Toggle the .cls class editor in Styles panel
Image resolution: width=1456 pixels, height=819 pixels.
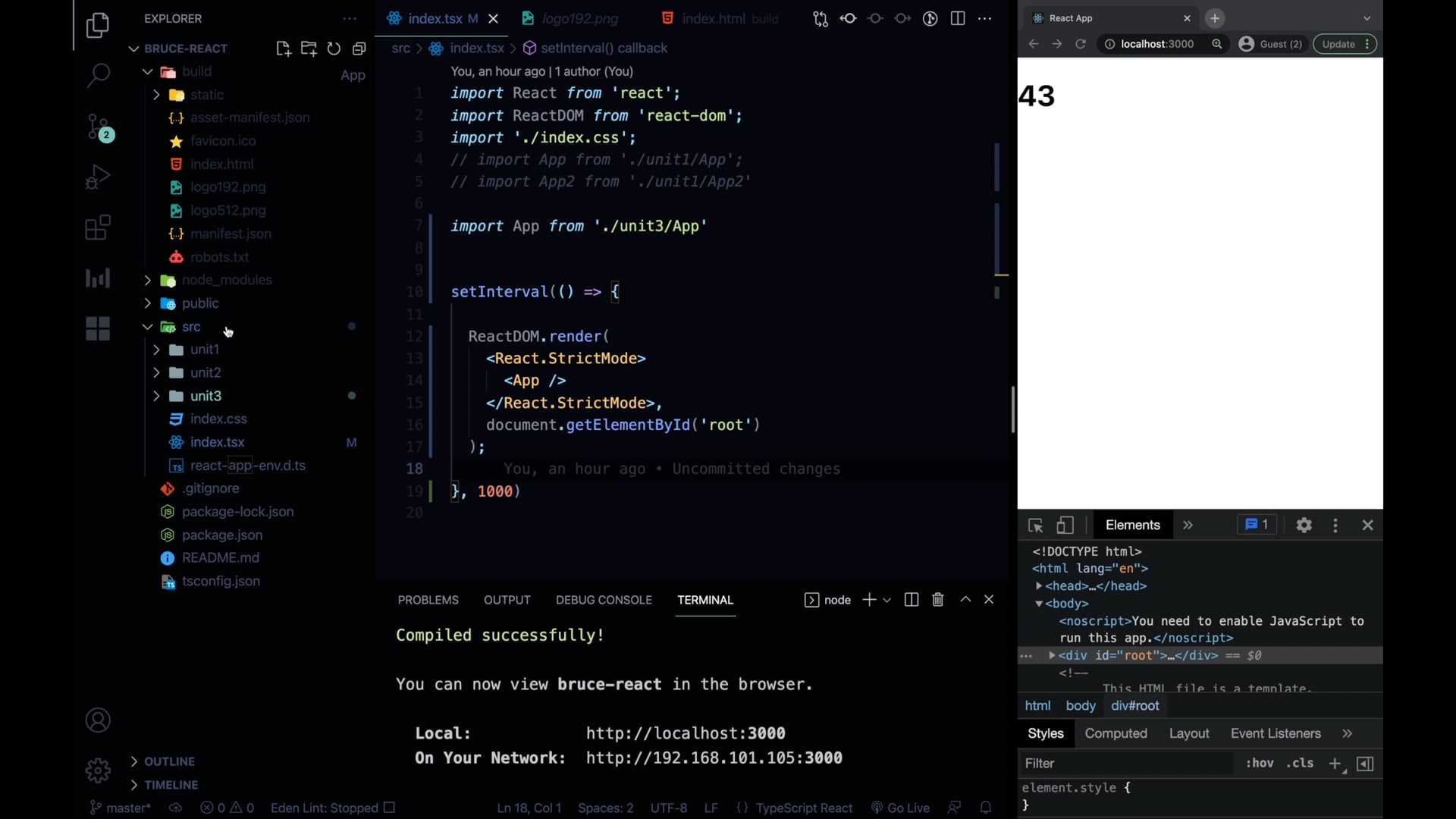click(x=1300, y=764)
